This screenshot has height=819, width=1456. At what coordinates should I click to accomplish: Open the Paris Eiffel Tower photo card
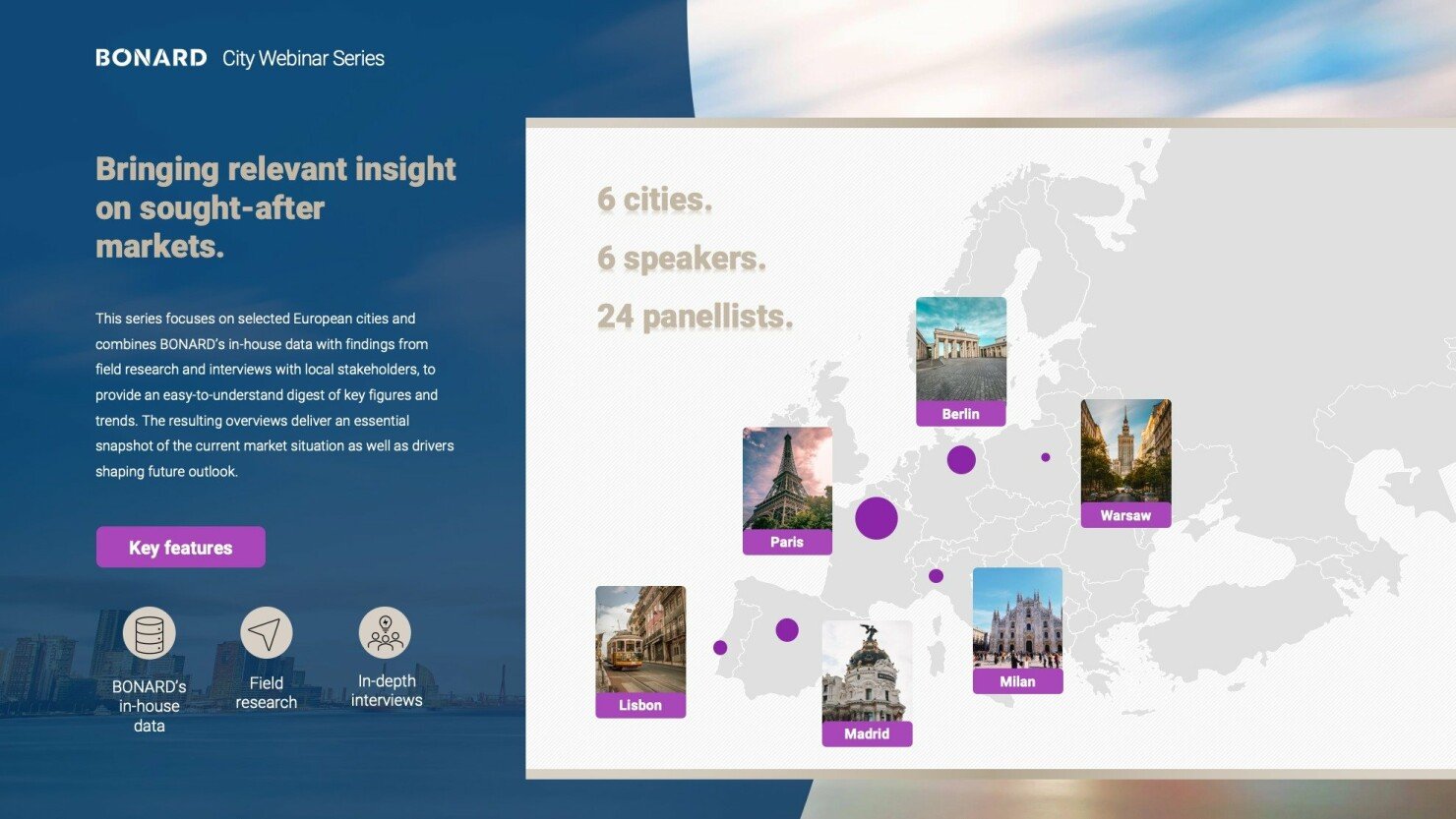pyautogui.click(x=787, y=479)
